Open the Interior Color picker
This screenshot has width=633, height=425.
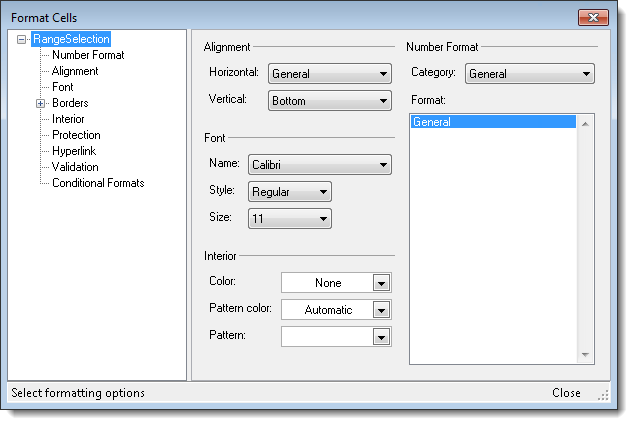(380, 284)
